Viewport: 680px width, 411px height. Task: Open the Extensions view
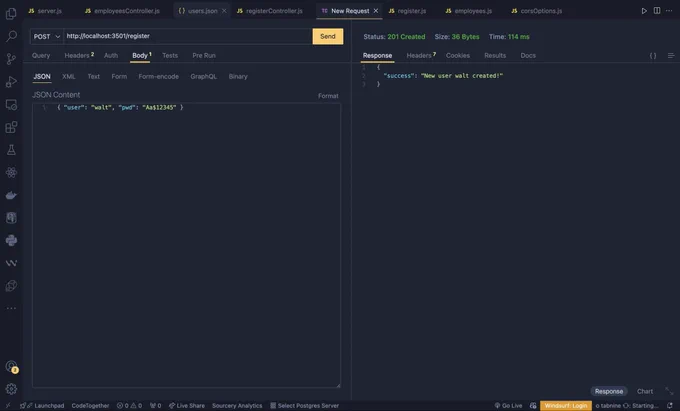[11, 127]
